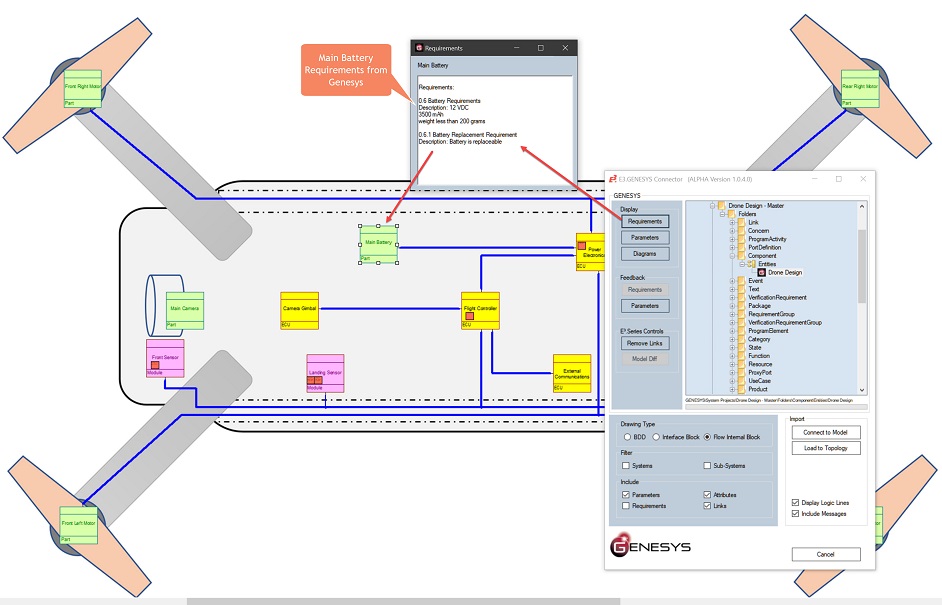Select the Flow Internal Block radio button
The width and height of the screenshot is (942, 605).
(x=707, y=437)
